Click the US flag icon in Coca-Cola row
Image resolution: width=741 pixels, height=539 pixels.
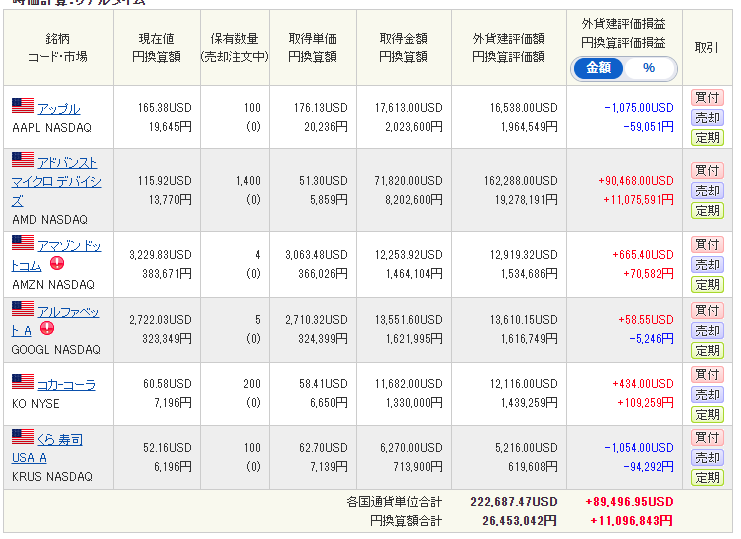pyautogui.click(x=23, y=383)
